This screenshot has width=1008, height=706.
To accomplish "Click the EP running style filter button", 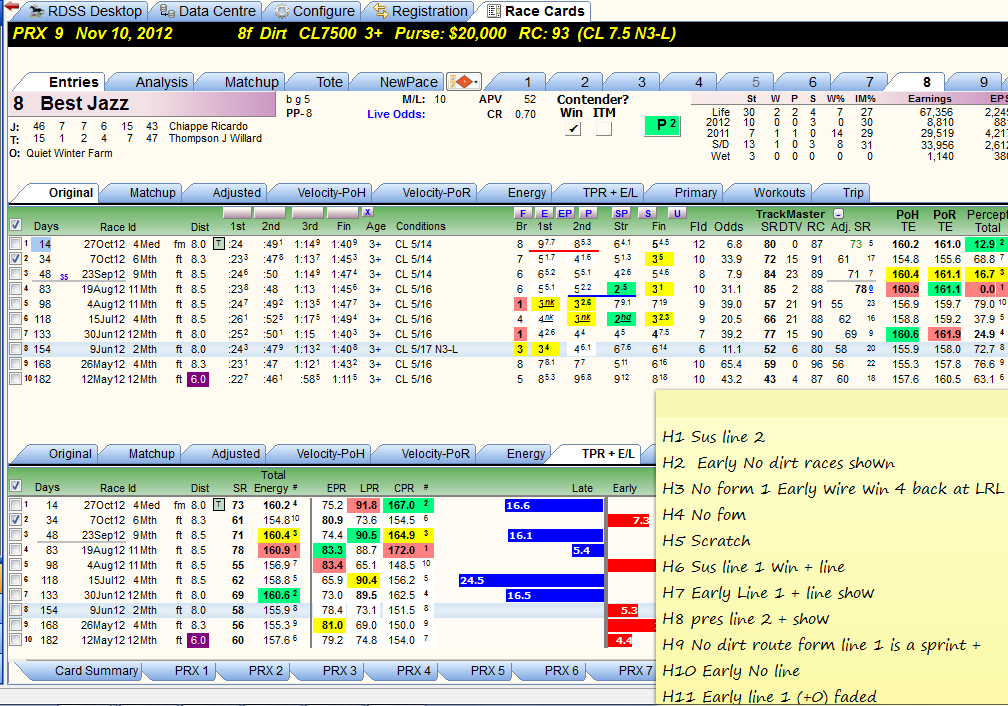I will [565, 213].
